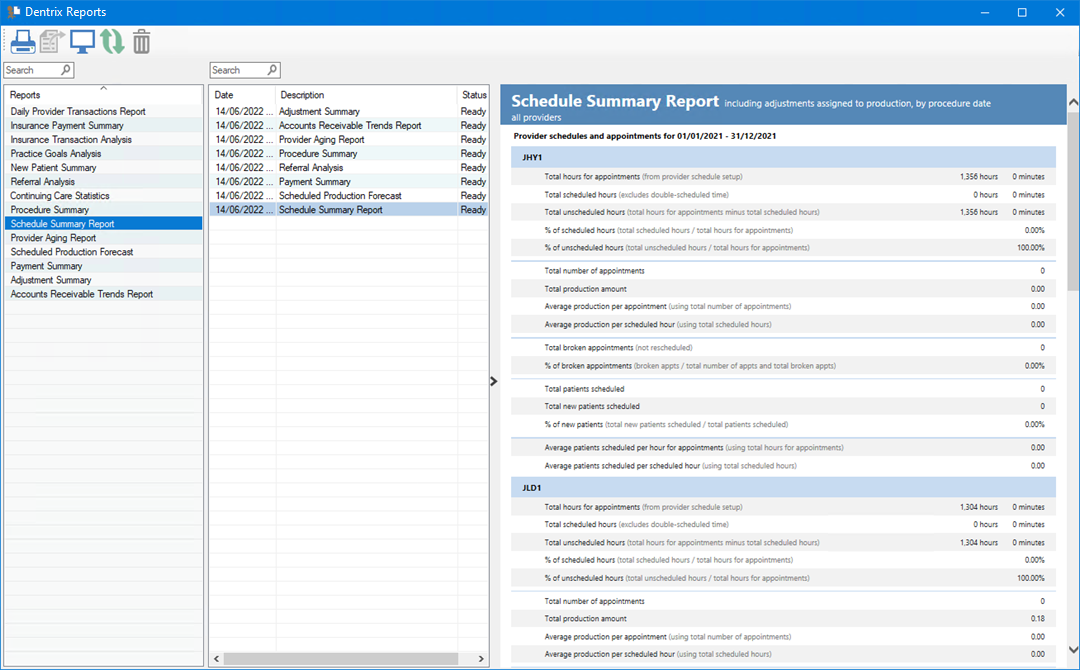Select Adjustment Summary in the Reports list
1080x670 pixels.
pyautogui.click(x=104, y=280)
